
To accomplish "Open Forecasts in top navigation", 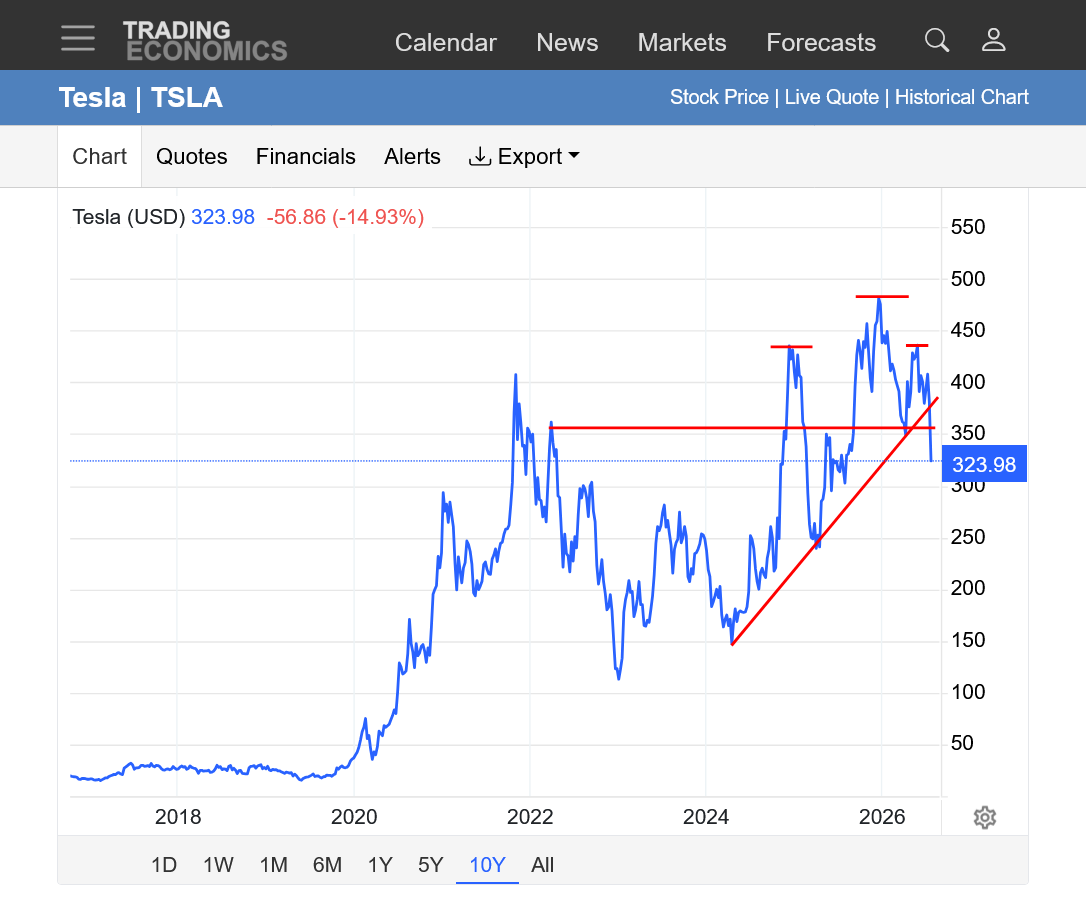I will tap(821, 42).
